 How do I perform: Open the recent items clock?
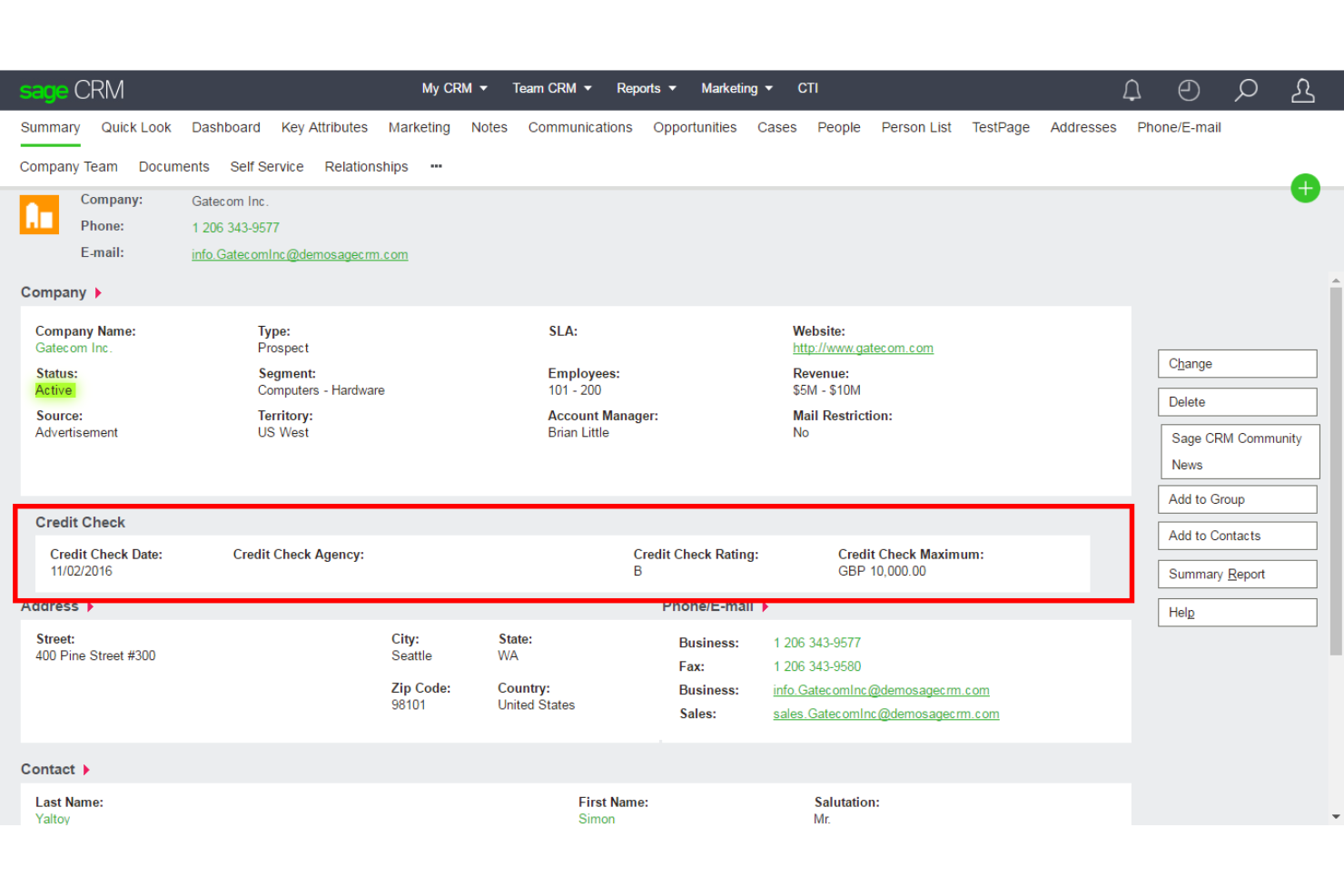click(x=1188, y=90)
